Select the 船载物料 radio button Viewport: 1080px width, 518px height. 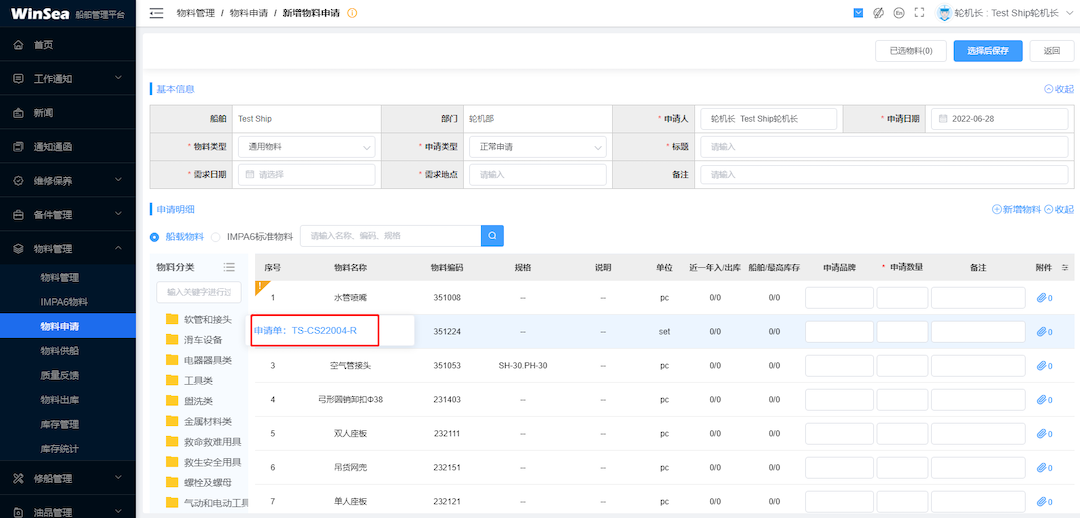155,236
